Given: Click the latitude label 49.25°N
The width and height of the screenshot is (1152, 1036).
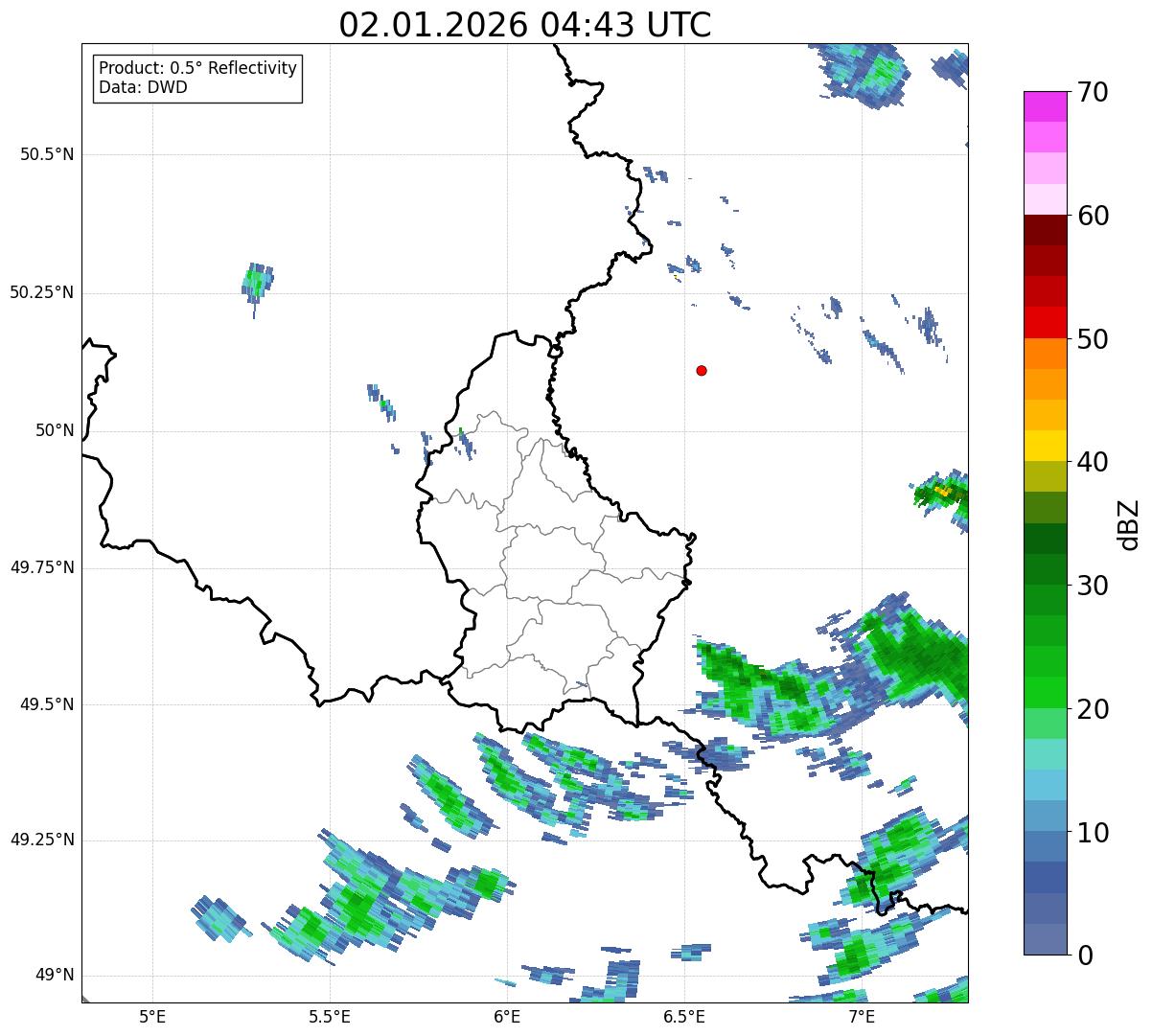Looking at the screenshot, I should pyautogui.click(x=41, y=840).
